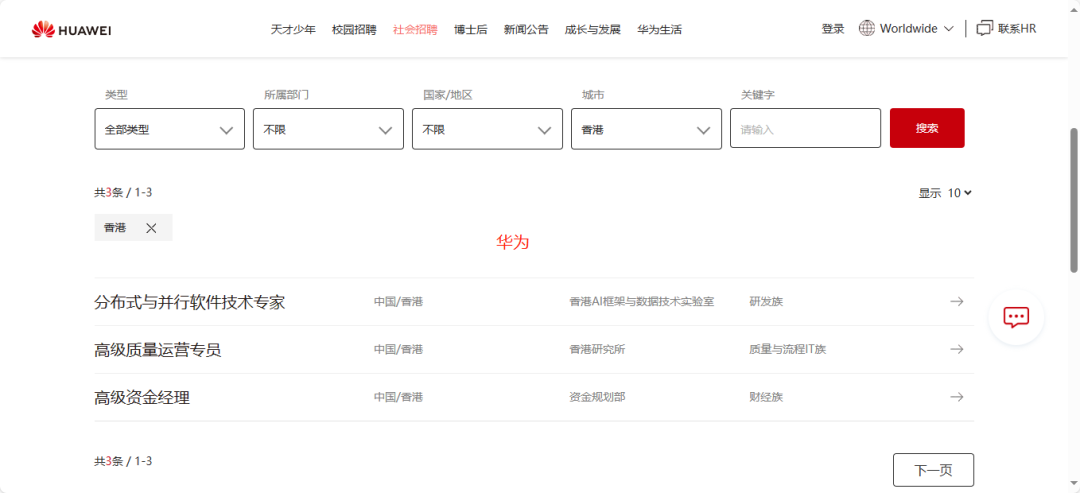Screen dimensions: 1080x493
Task: Click the 下一页 button
Action: [933, 470]
